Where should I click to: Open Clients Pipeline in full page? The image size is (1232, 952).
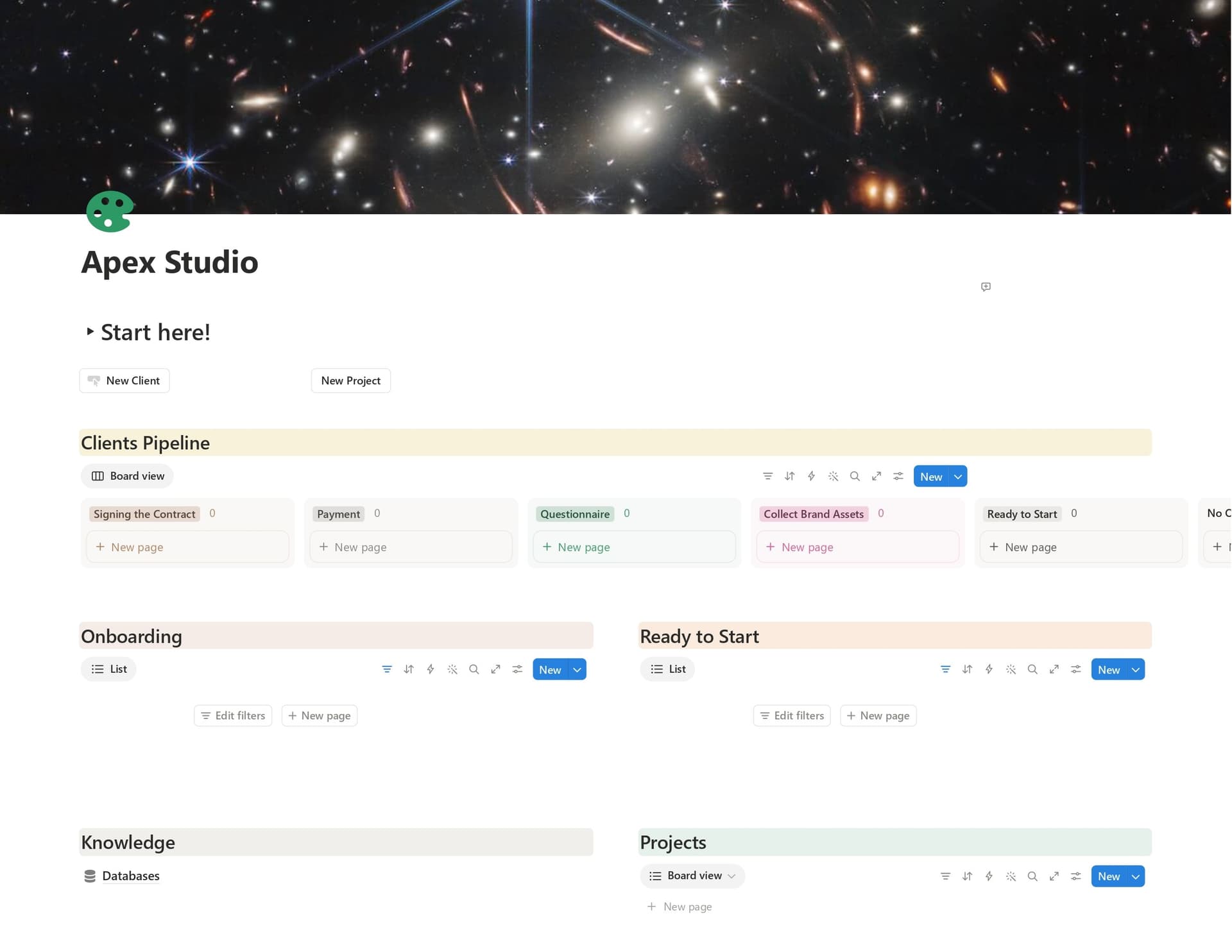tap(877, 476)
